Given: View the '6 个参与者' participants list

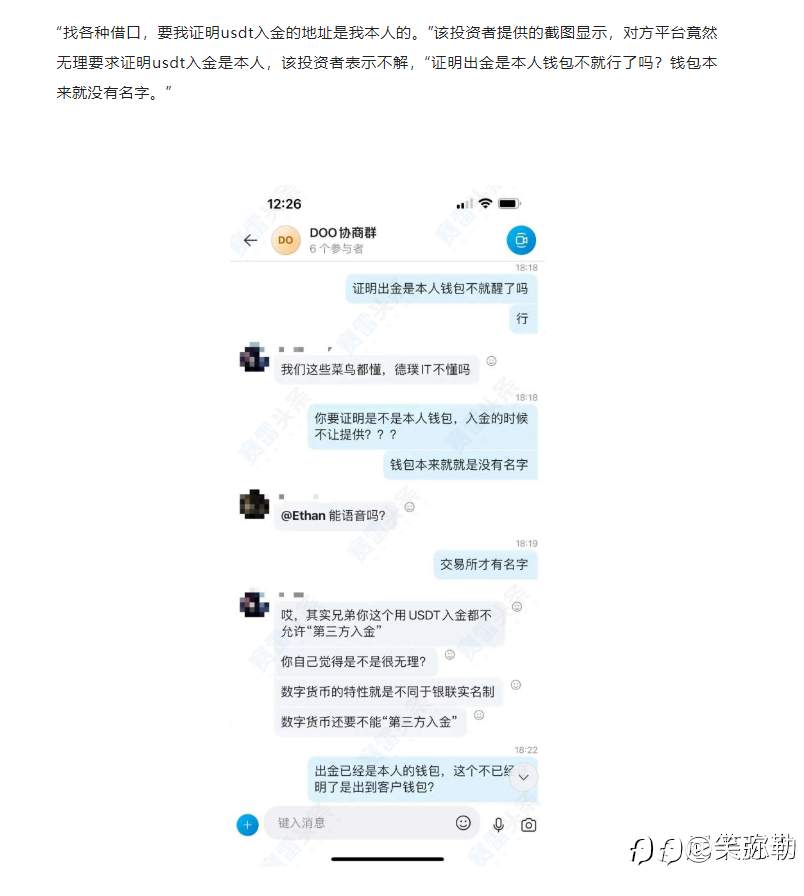Looking at the screenshot, I should [x=336, y=249].
